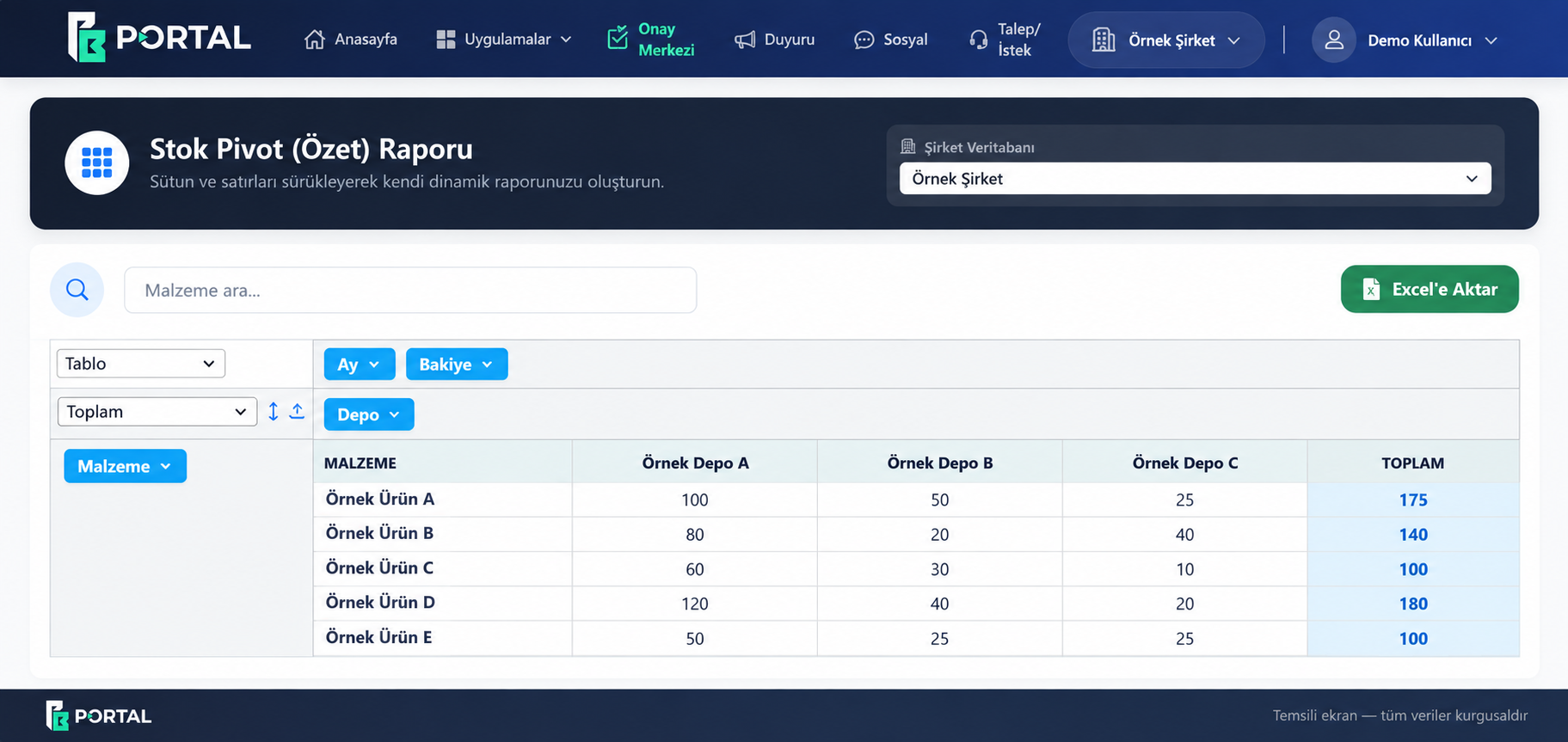
Task: Click the Stok Pivot report grid icon
Action: [97, 163]
